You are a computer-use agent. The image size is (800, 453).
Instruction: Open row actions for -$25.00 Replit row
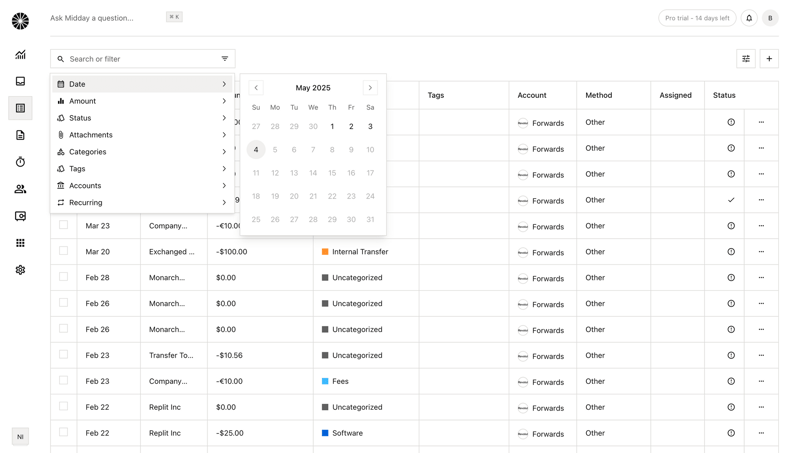[761, 433]
